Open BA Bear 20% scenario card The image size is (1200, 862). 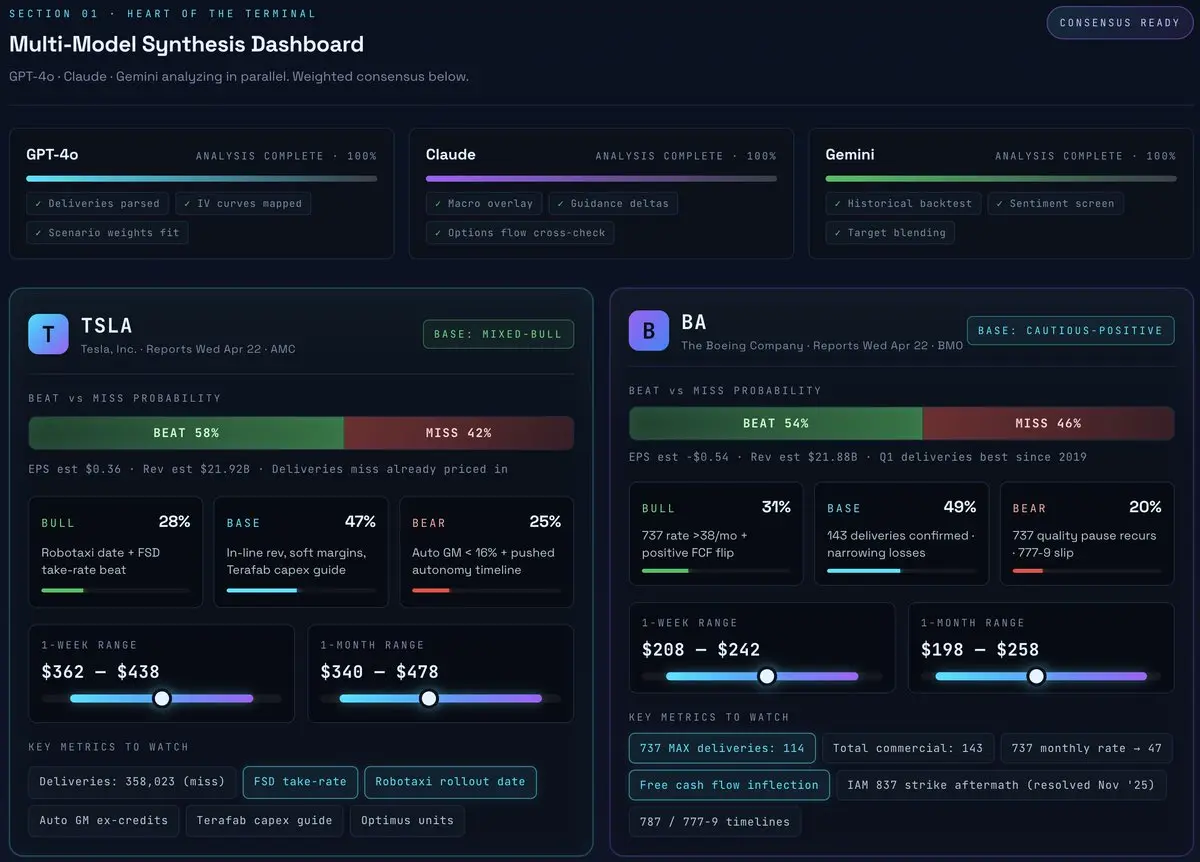click(1087, 534)
